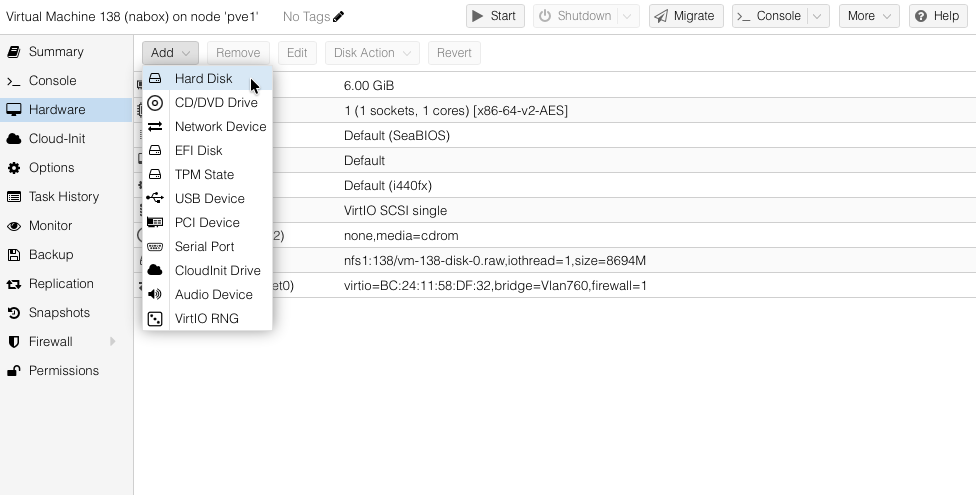The image size is (976, 495).
Task: Click the Summary book icon in sidebar
Action: point(14,52)
